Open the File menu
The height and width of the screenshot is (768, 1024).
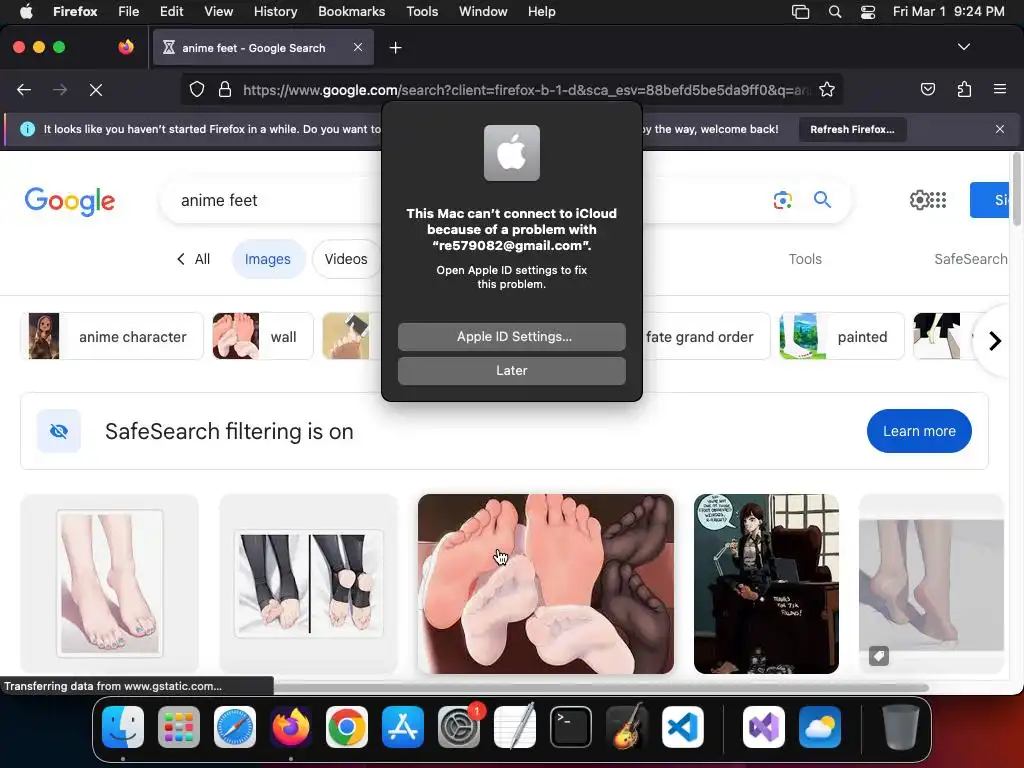click(129, 11)
